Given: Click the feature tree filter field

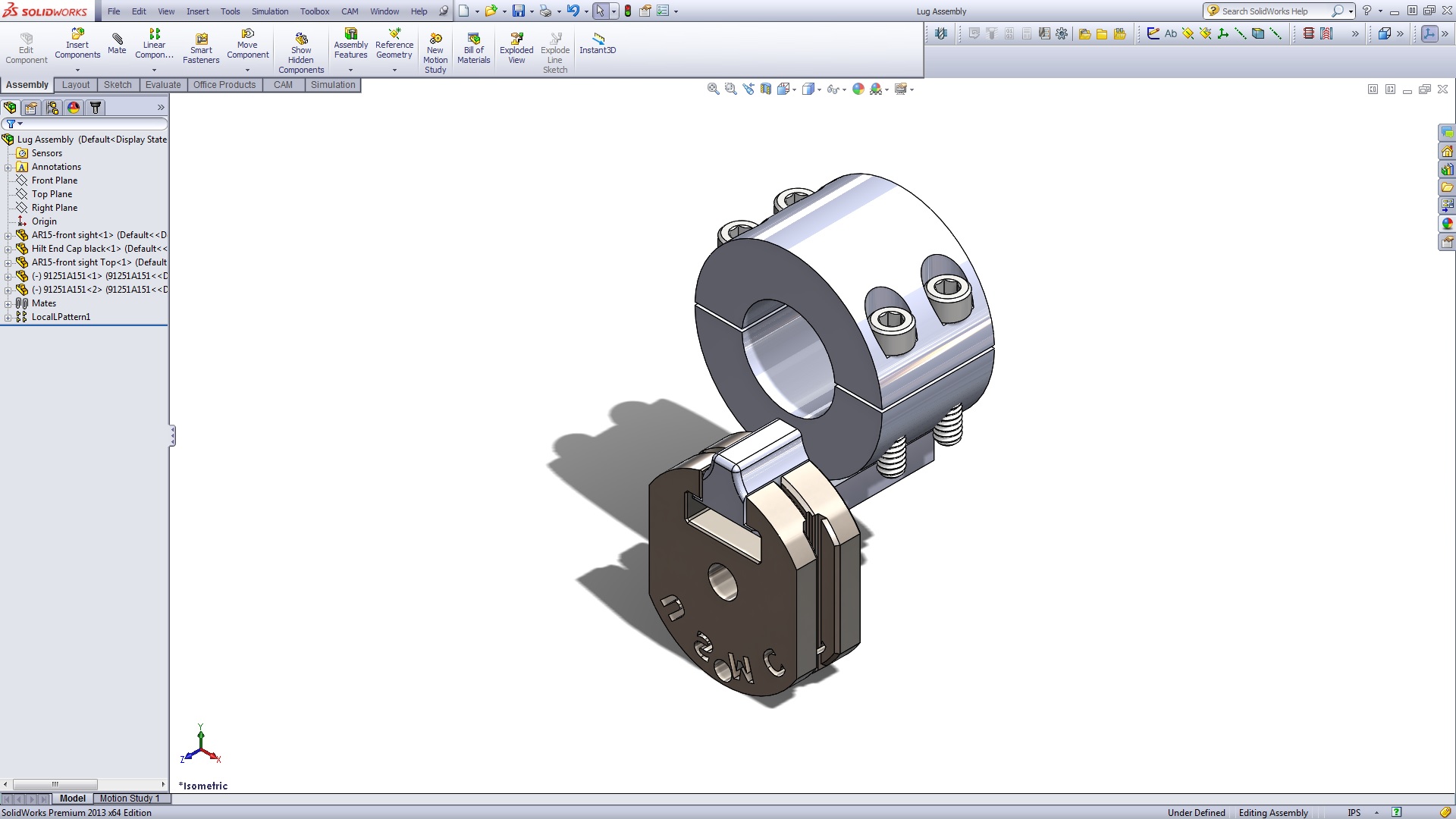Looking at the screenshot, I should [x=85, y=124].
